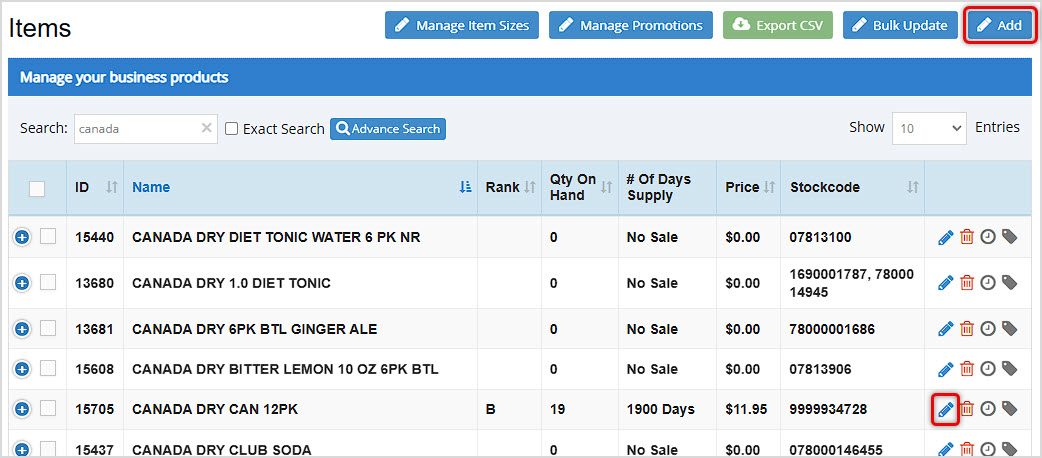1042x458 pixels.
Task: Click stockcode 07813906
Action: 820,369
